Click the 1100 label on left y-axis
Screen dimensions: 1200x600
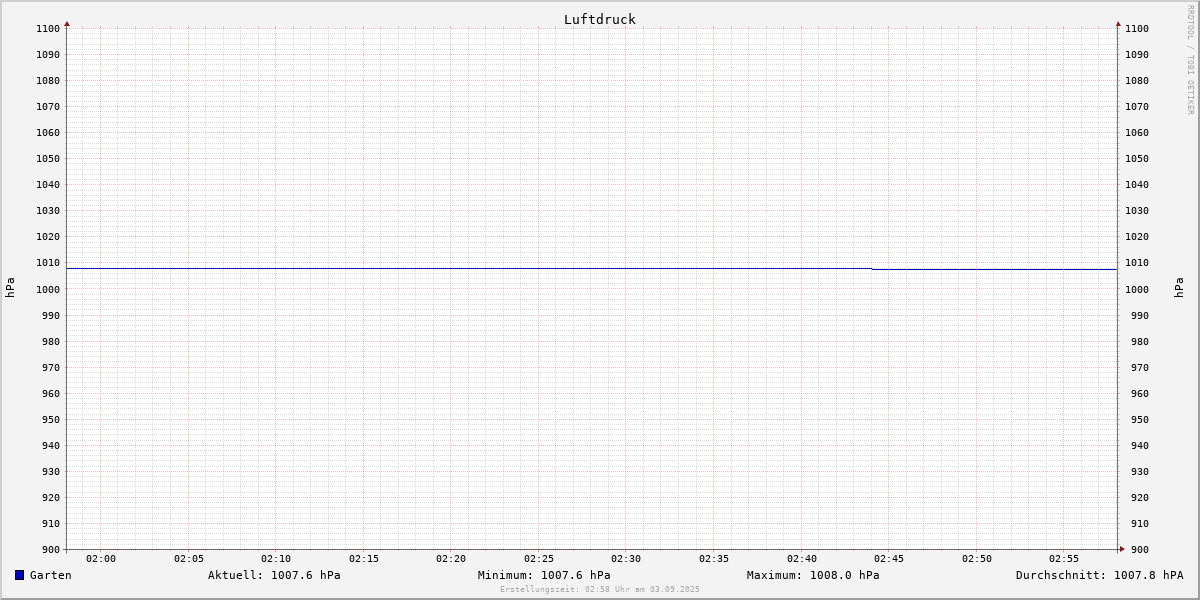pyautogui.click(x=48, y=29)
